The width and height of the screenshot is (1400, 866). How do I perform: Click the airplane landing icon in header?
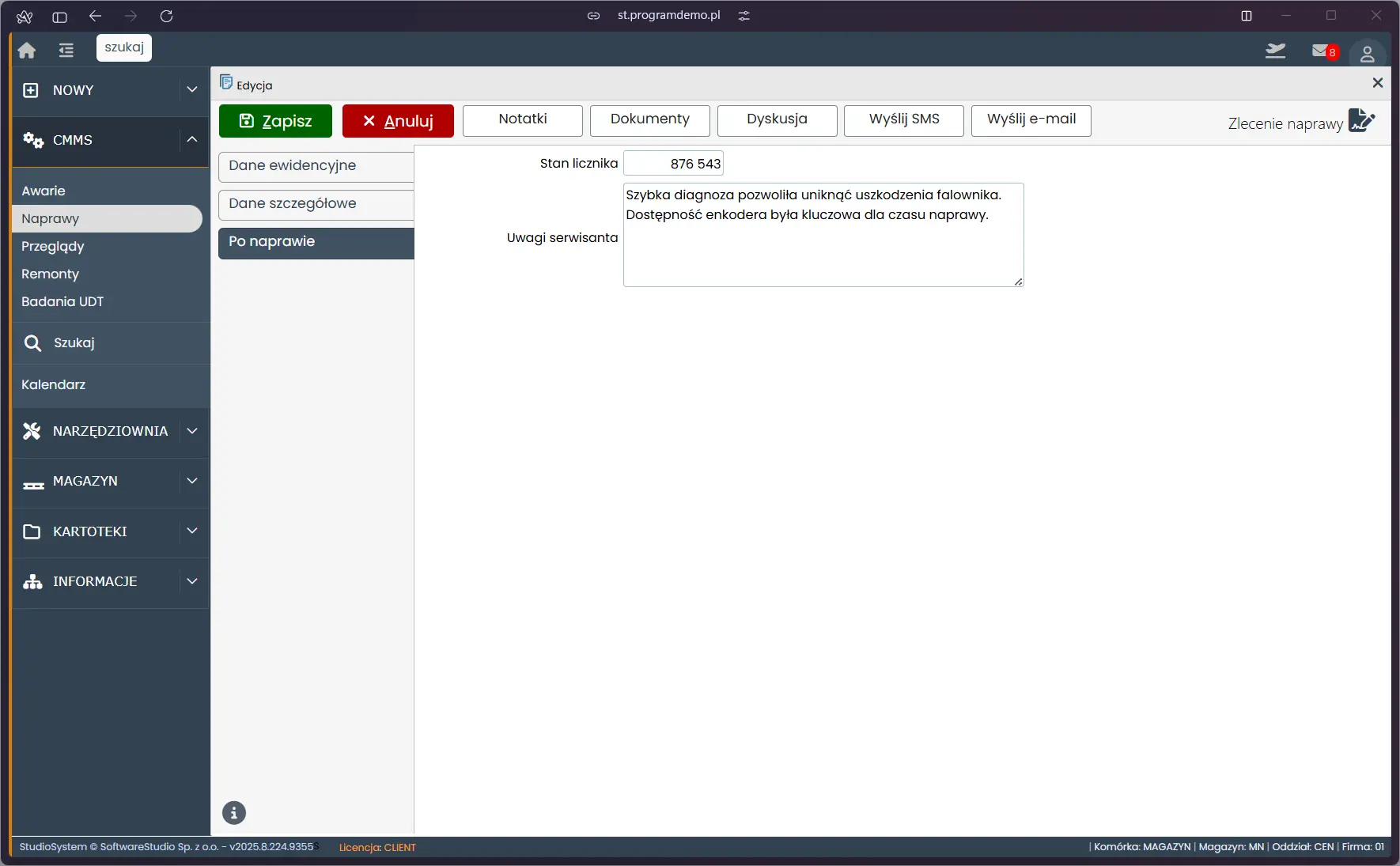point(1275,51)
